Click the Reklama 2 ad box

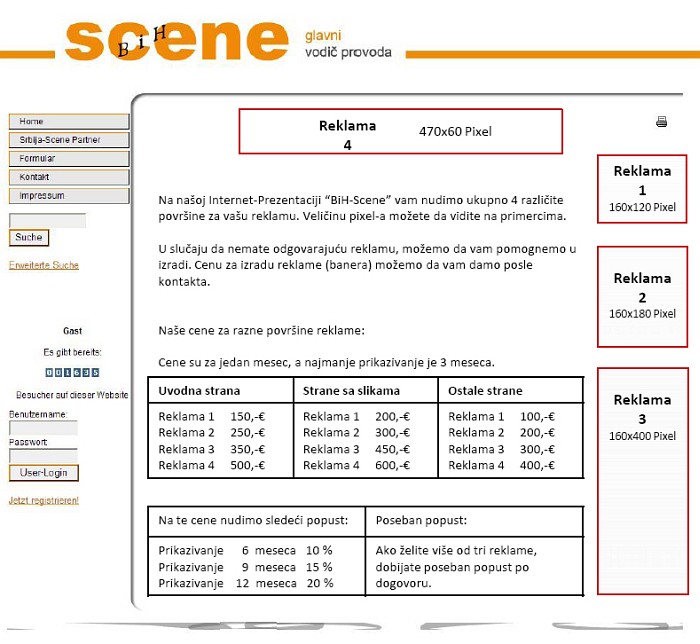pyautogui.click(x=642, y=296)
